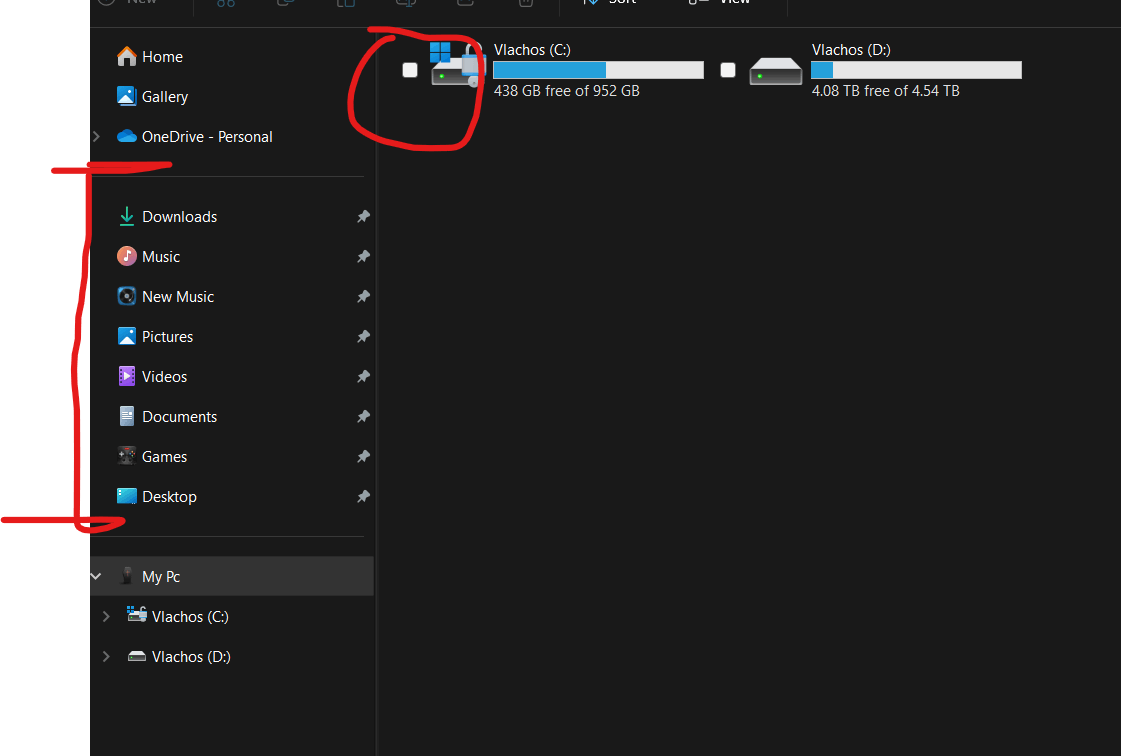Select the Vlachos (D:) drive icon in main pane

(x=776, y=71)
